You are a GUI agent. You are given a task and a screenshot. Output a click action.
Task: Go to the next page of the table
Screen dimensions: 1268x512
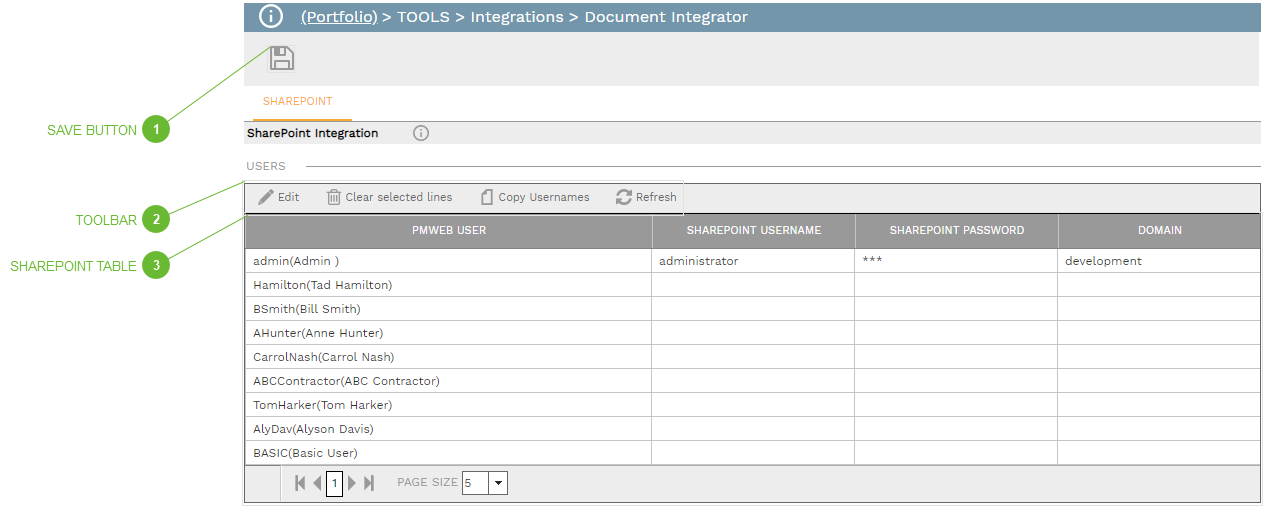point(352,483)
